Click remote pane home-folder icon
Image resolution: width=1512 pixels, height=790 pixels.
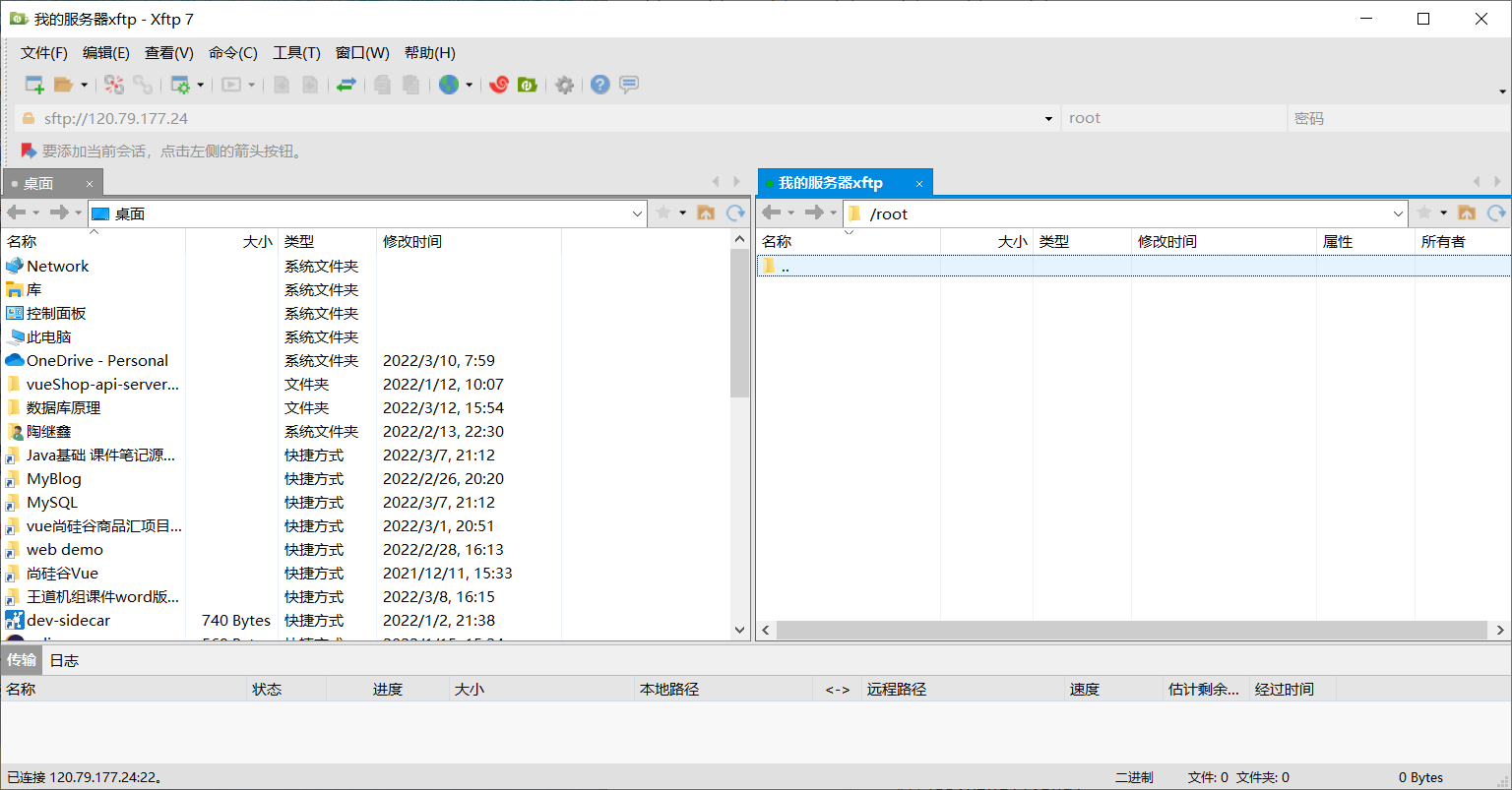click(x=1467, y=213)
